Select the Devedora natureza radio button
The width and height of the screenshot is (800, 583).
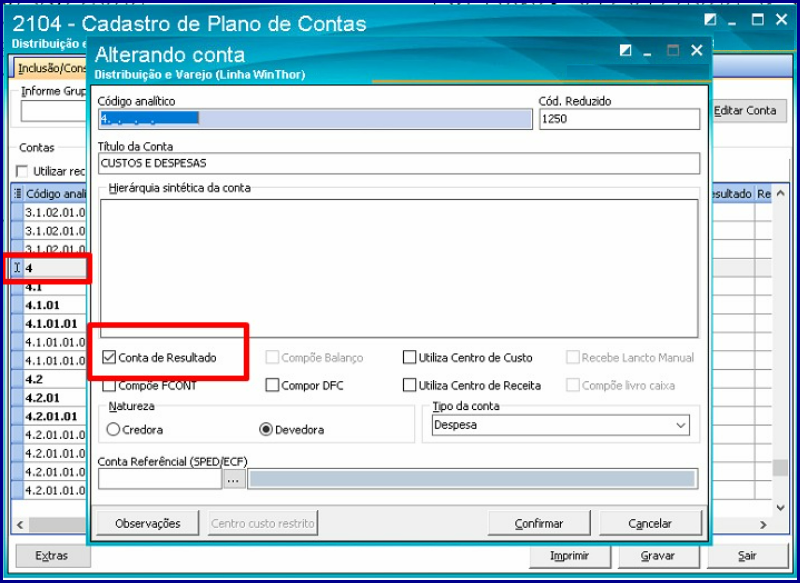(x=266, y=429)
